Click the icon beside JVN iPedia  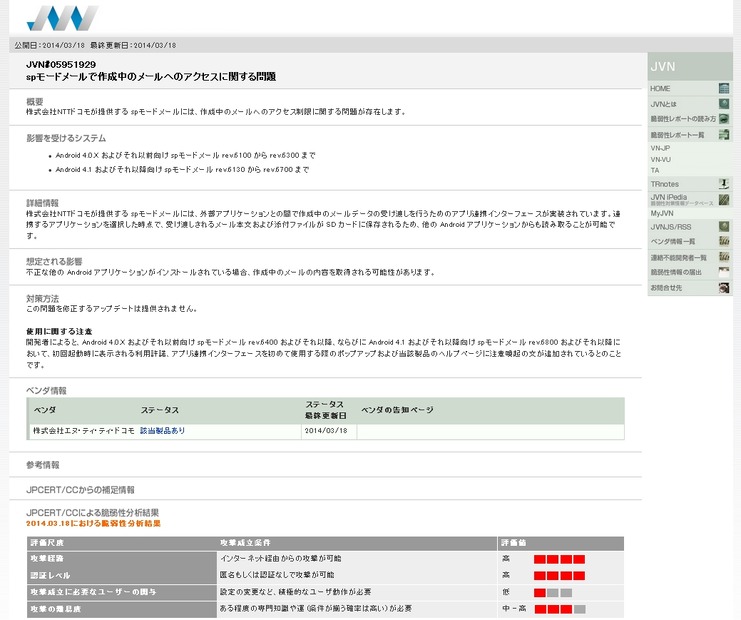point(724,199)
